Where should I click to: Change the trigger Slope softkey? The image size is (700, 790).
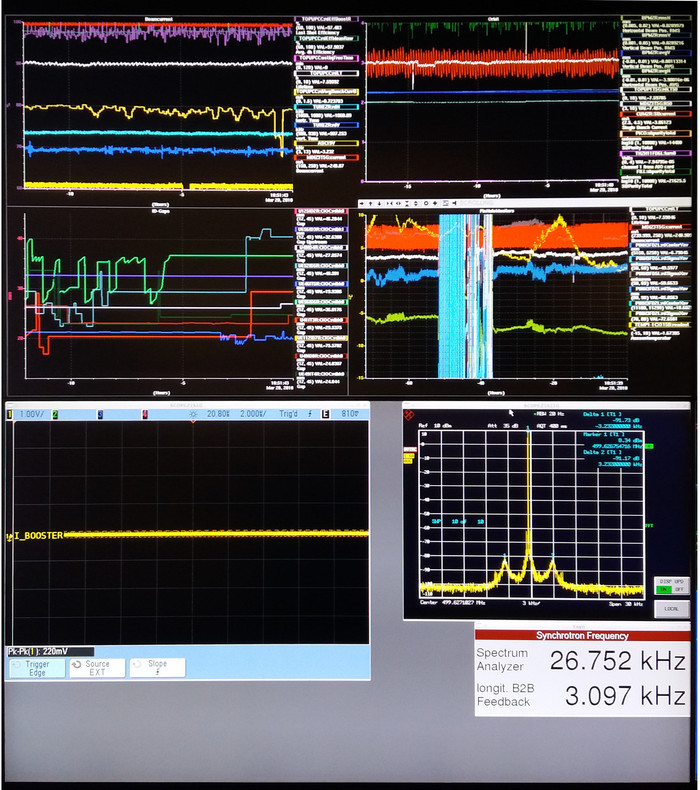pyautogui.click(x=157, y=668)
